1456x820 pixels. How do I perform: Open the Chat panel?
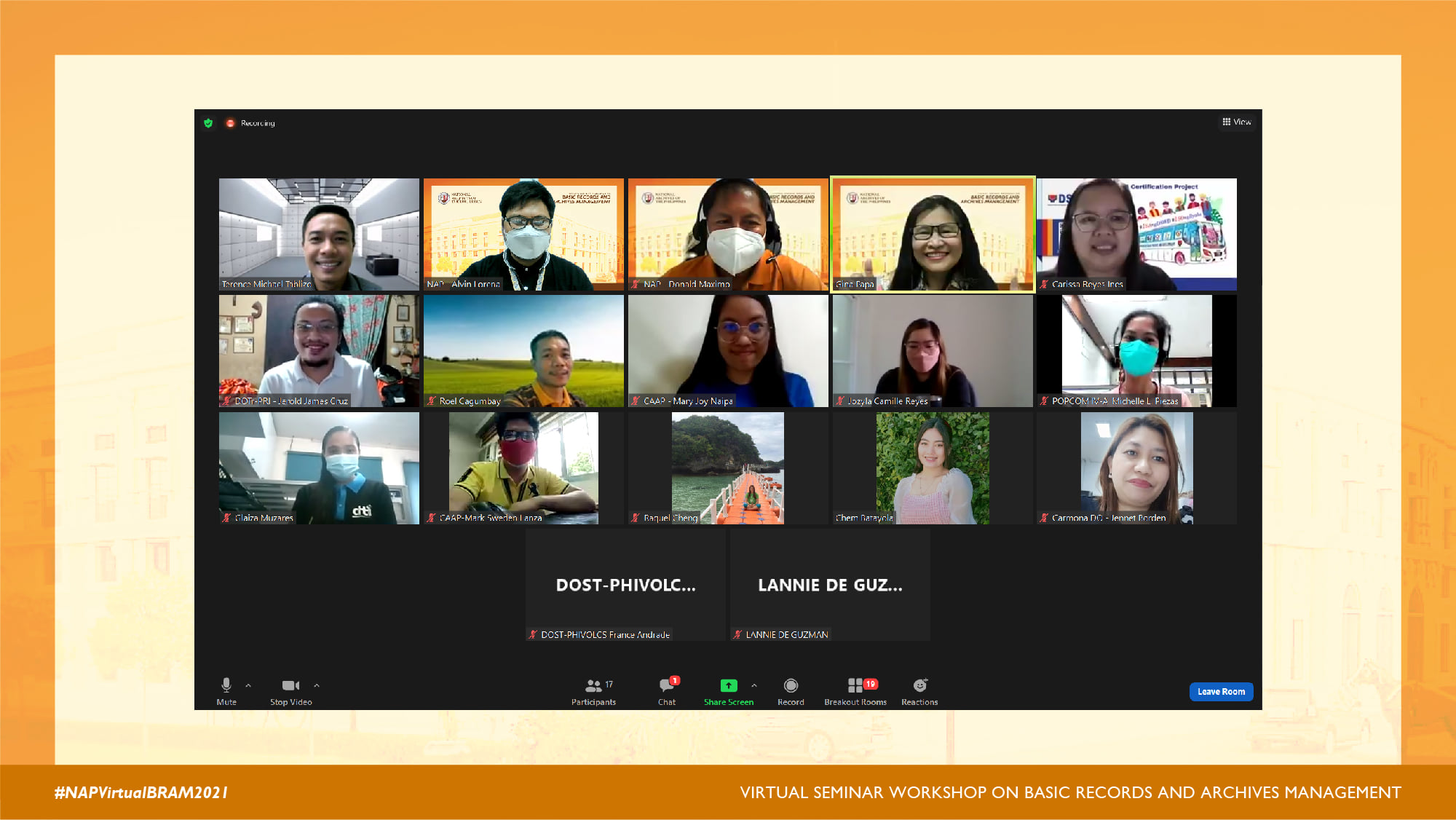(x=667, y=691)
